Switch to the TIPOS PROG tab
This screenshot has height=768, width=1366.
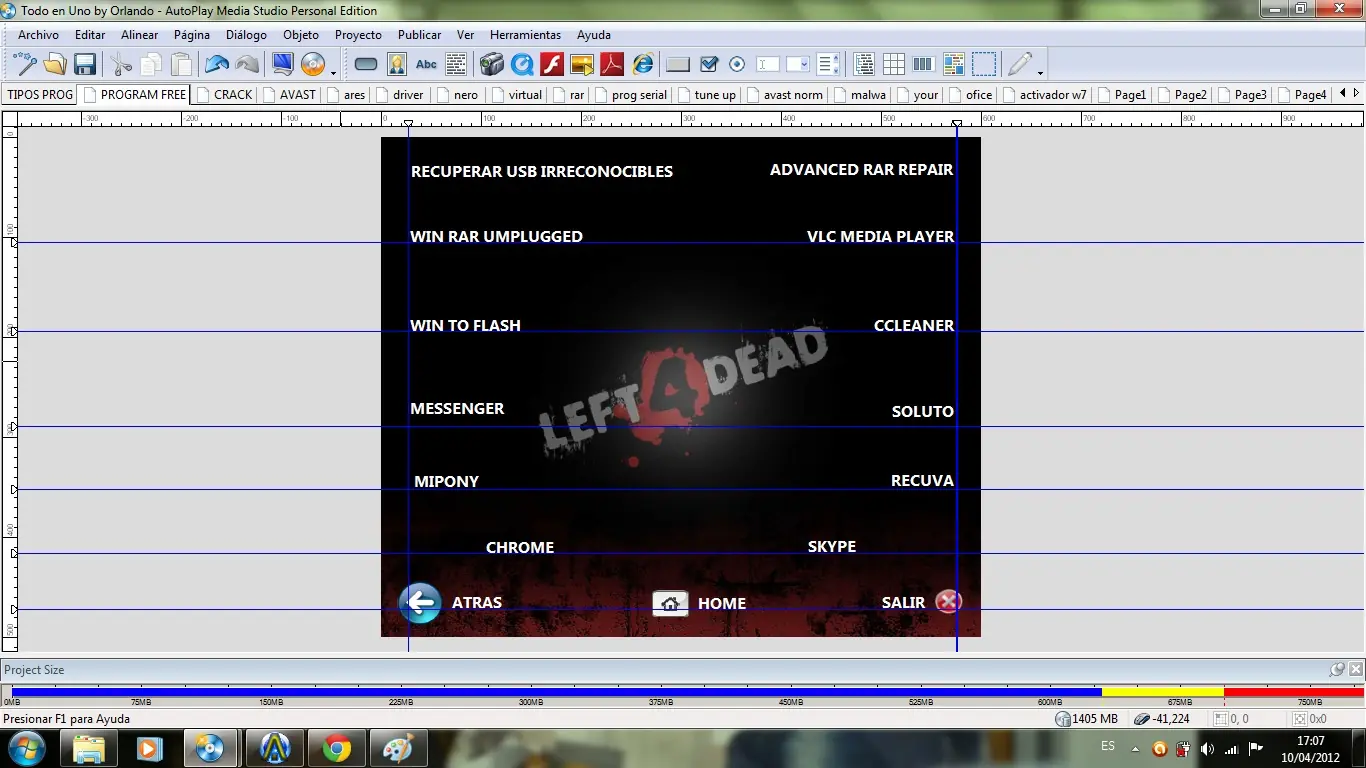pyautogui.click(x=40, y=95)
